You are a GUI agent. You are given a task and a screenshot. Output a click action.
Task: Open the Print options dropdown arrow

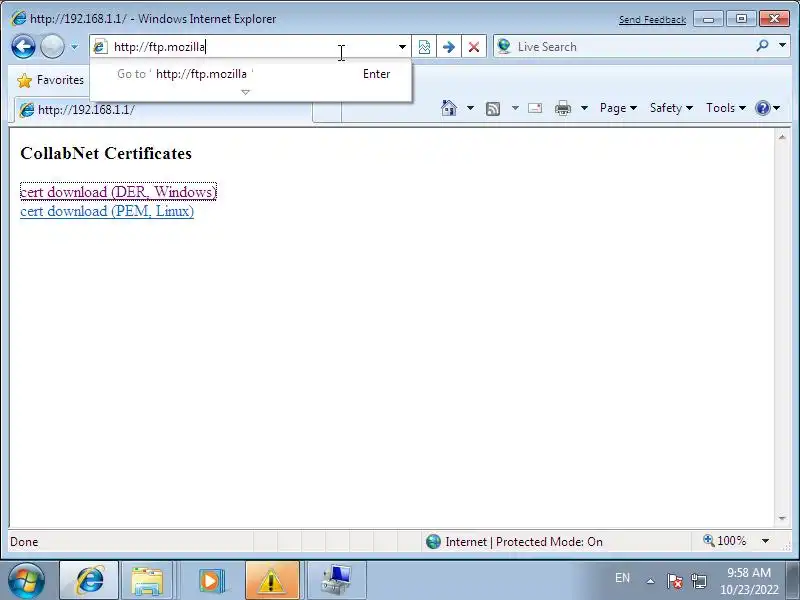tap(585, 108)
